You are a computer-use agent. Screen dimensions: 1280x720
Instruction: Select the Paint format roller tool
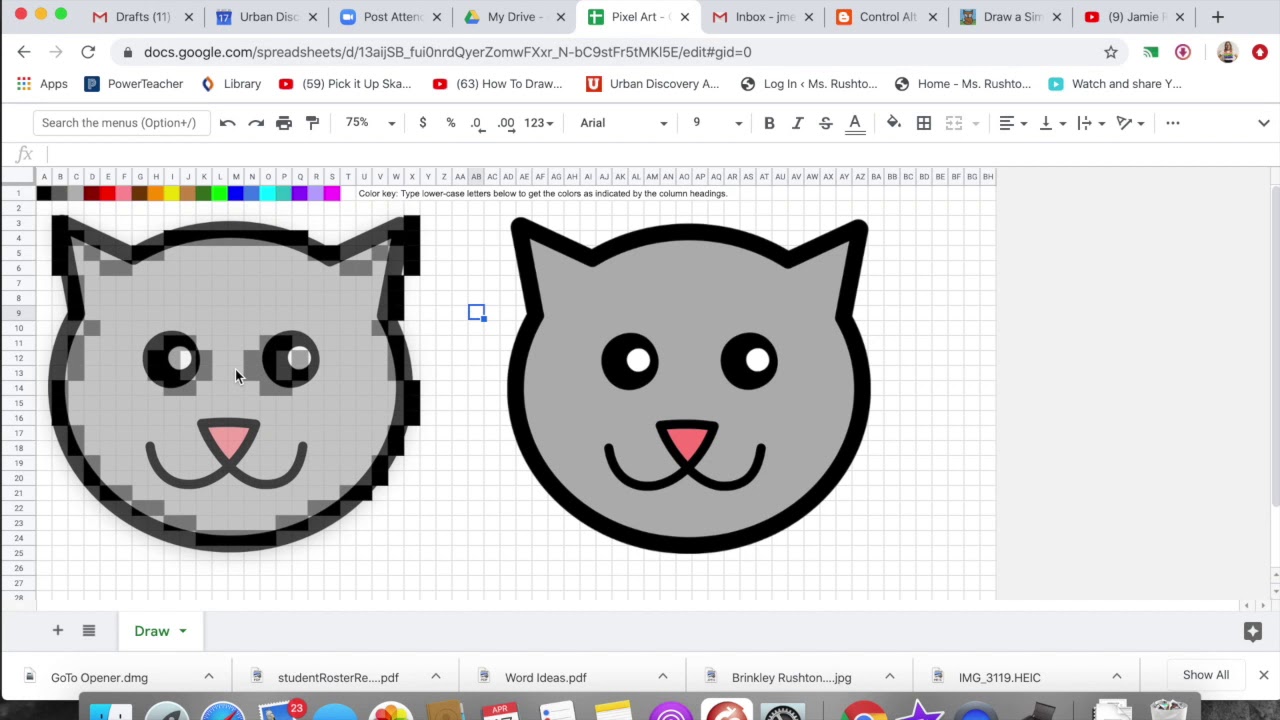tap(312, 123)
